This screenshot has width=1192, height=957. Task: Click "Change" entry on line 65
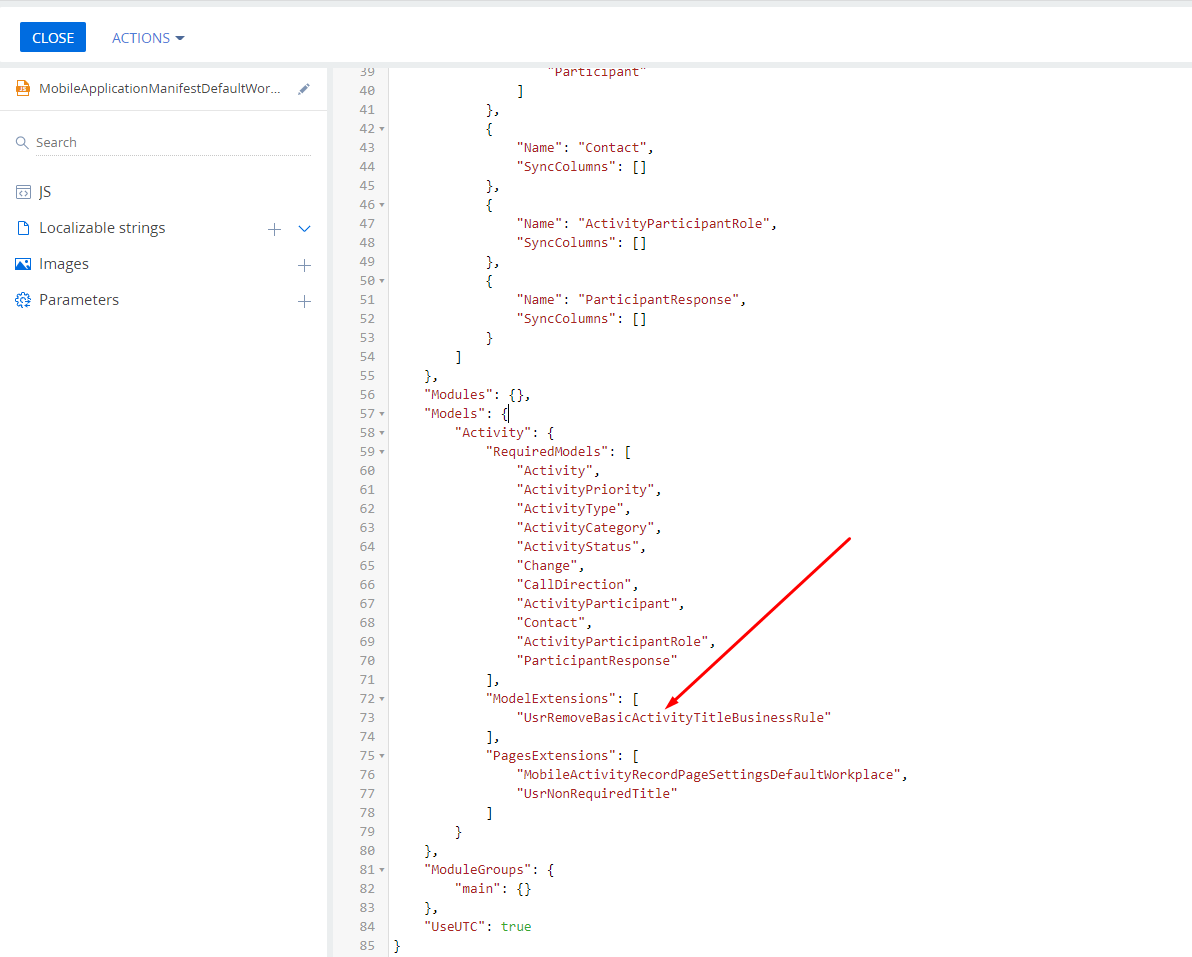(547, 566)
